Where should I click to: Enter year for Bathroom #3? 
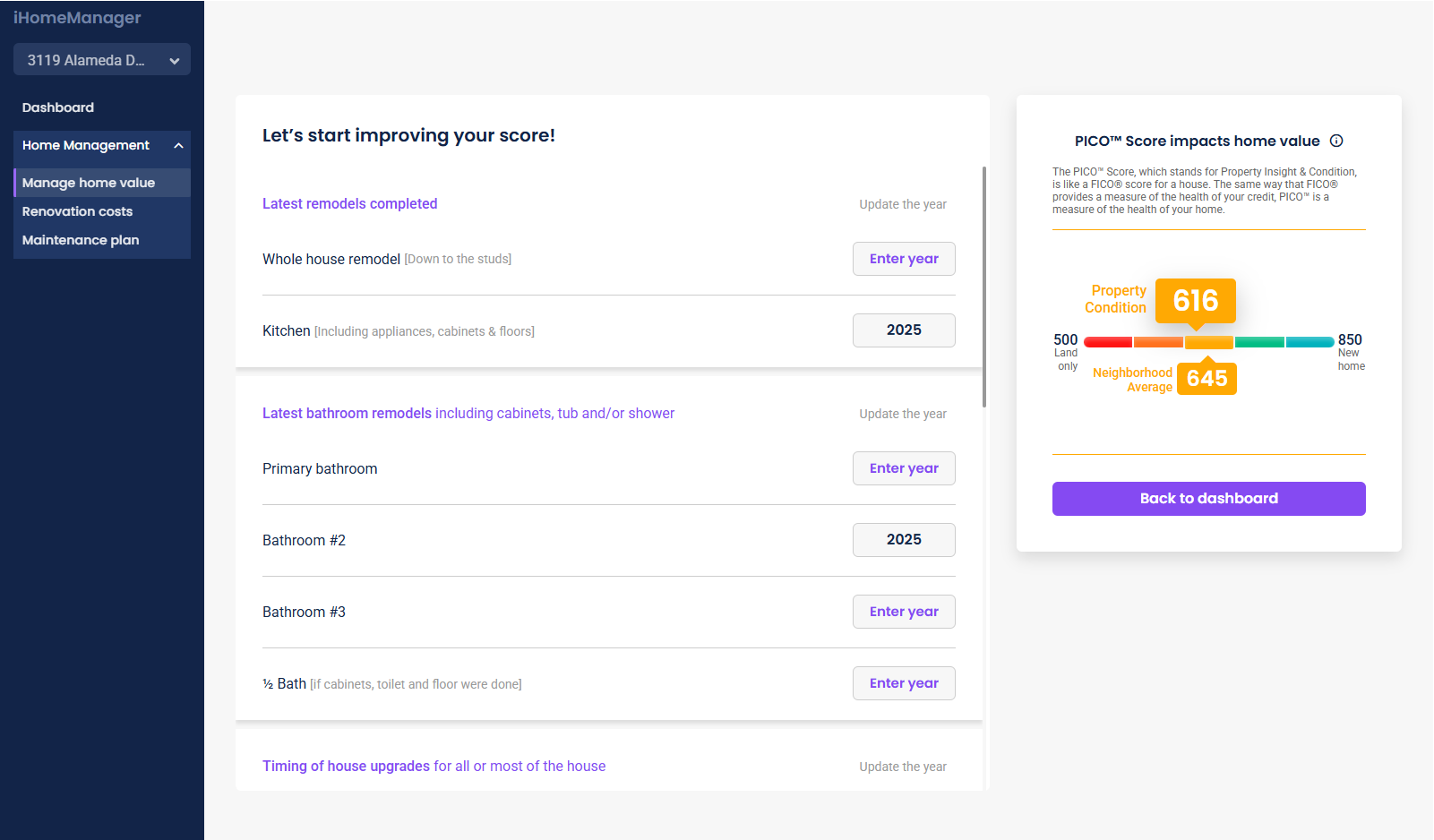coord(904,612)
